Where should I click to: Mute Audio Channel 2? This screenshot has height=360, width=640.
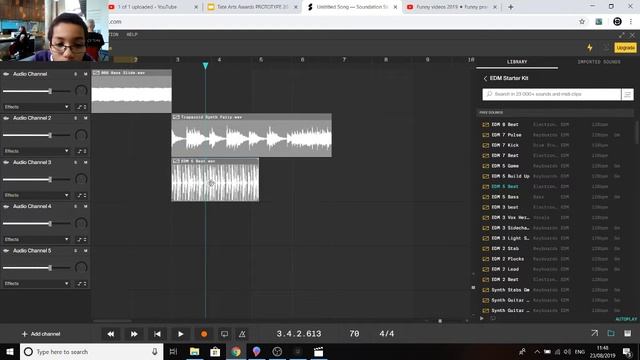85,118
